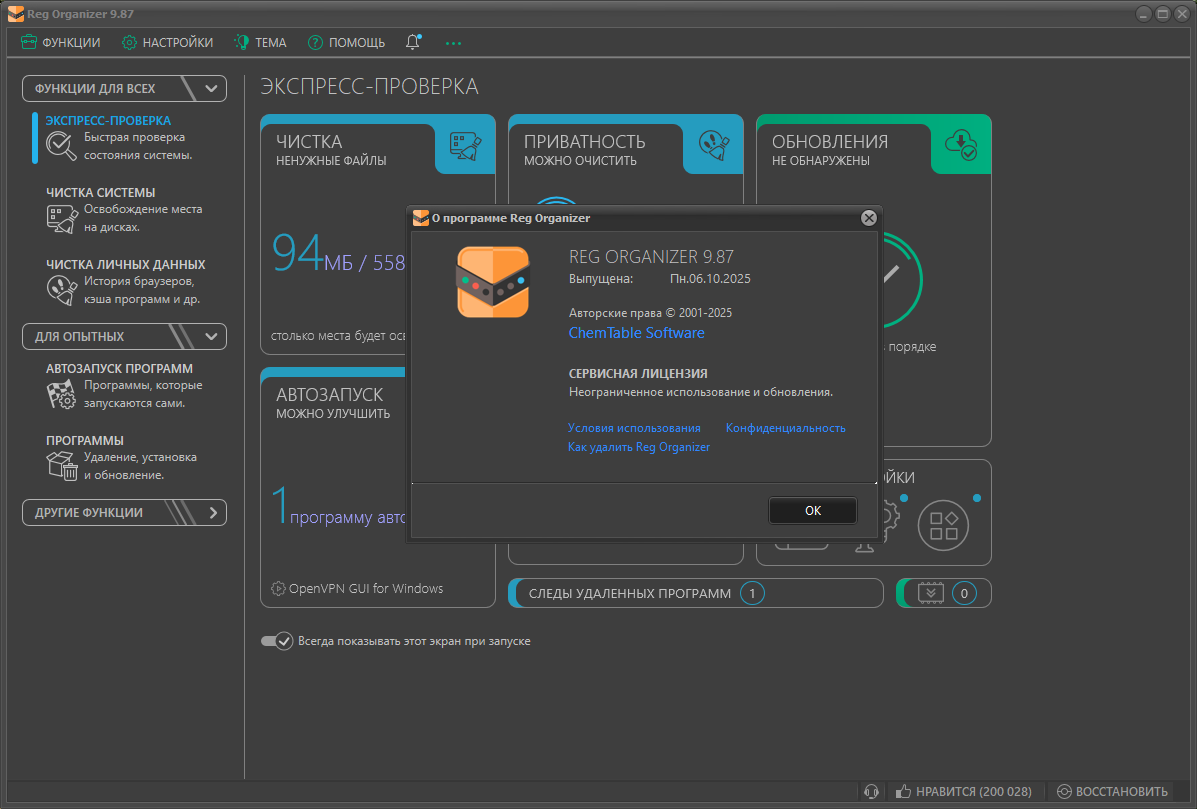Open the ChemTable Software link

[636, 333]
